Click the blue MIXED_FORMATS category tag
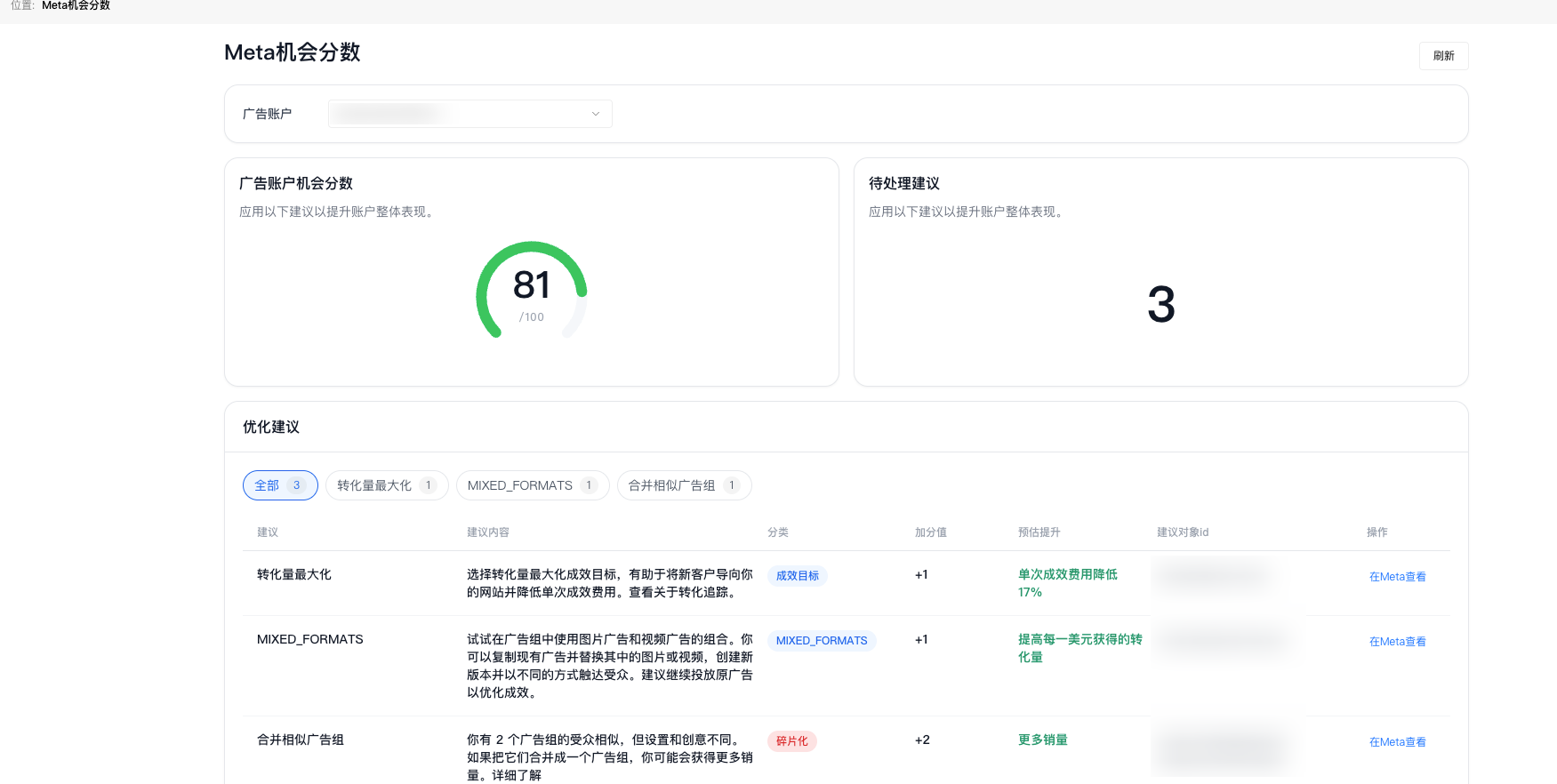The image size is (1557, 784). (x=822, y=641)
